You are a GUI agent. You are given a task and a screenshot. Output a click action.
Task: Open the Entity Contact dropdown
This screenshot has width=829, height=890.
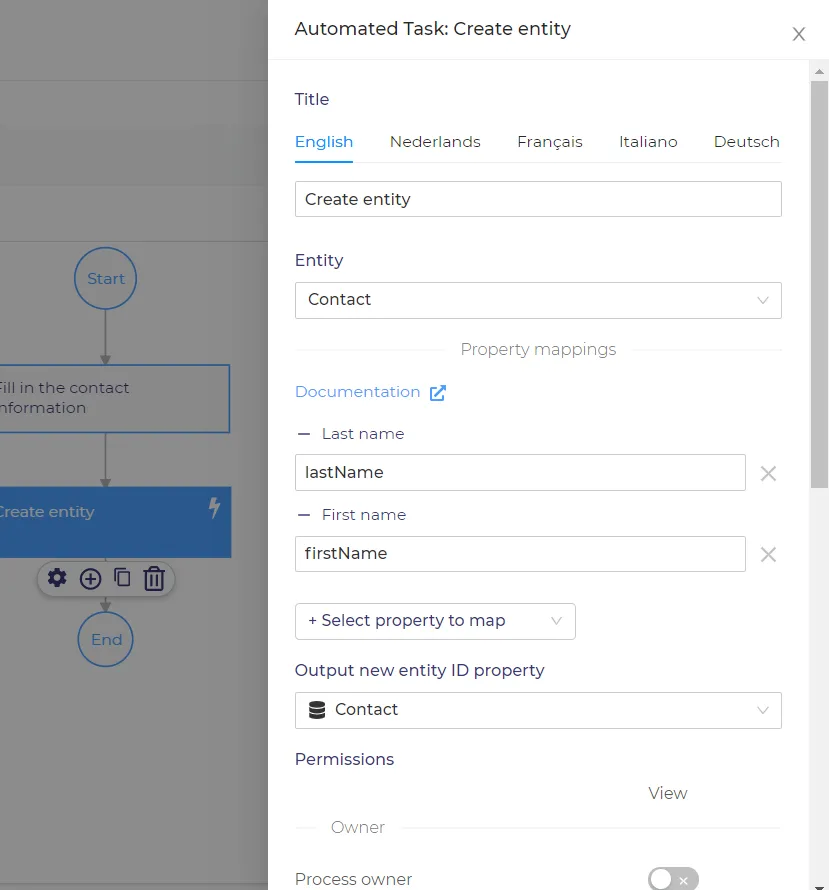click(538, 300)
